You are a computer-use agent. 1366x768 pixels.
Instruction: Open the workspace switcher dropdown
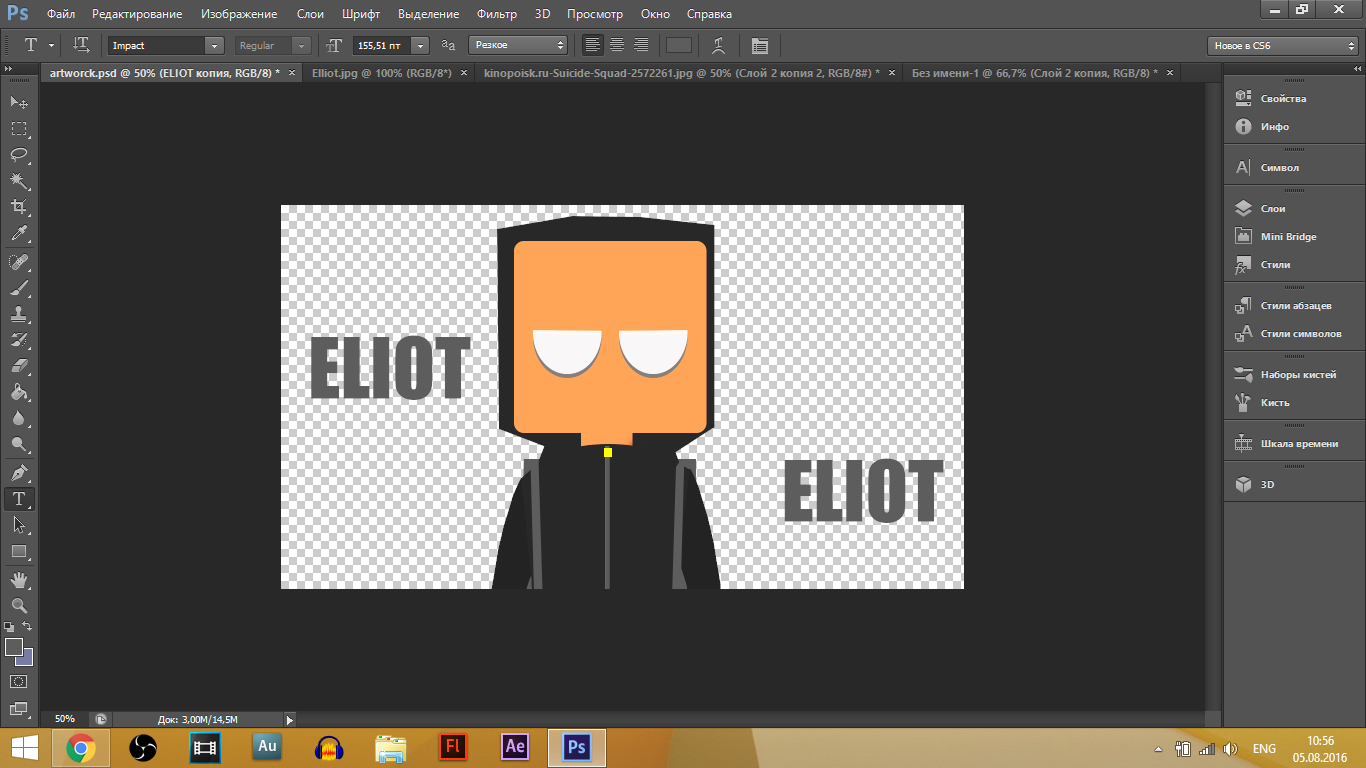click(1283, 46)
